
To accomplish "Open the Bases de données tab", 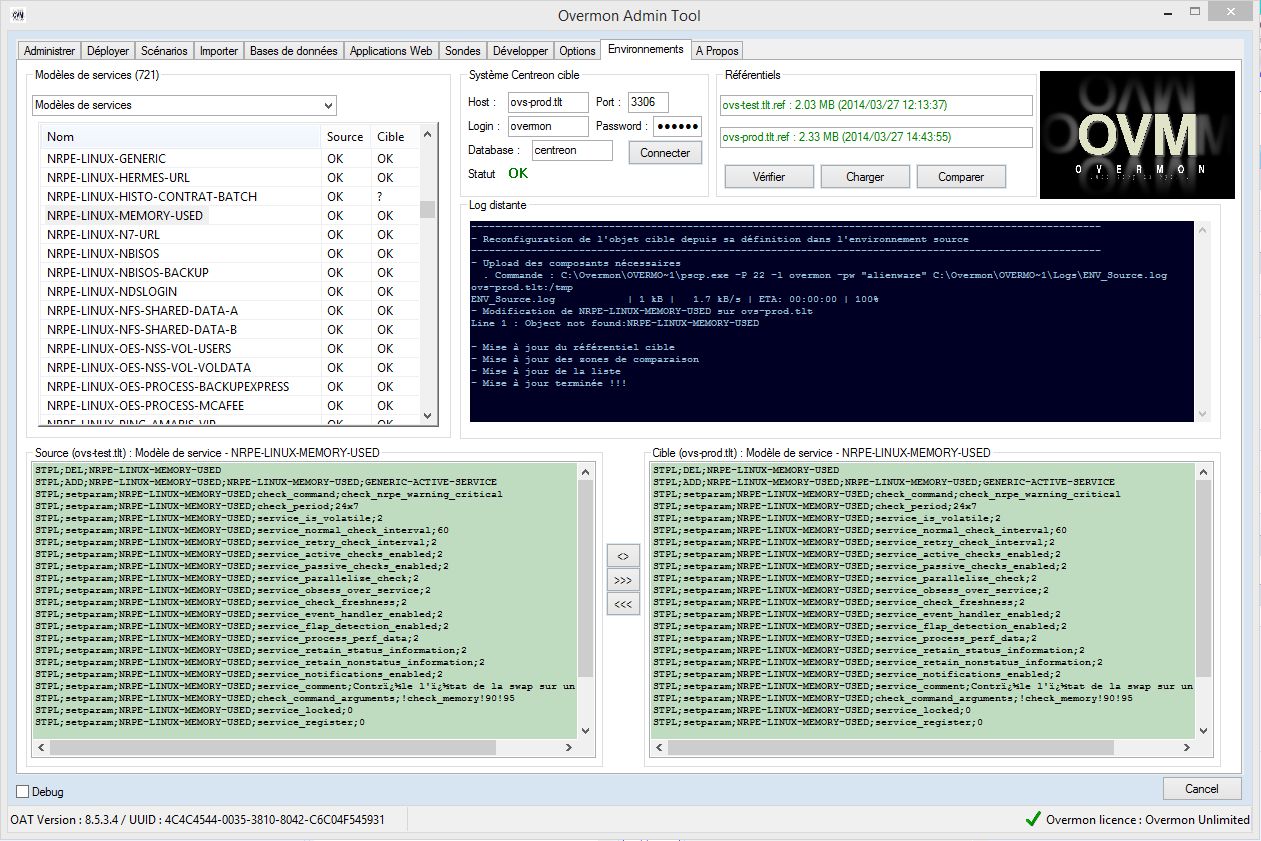I will [x=293, y=51].
